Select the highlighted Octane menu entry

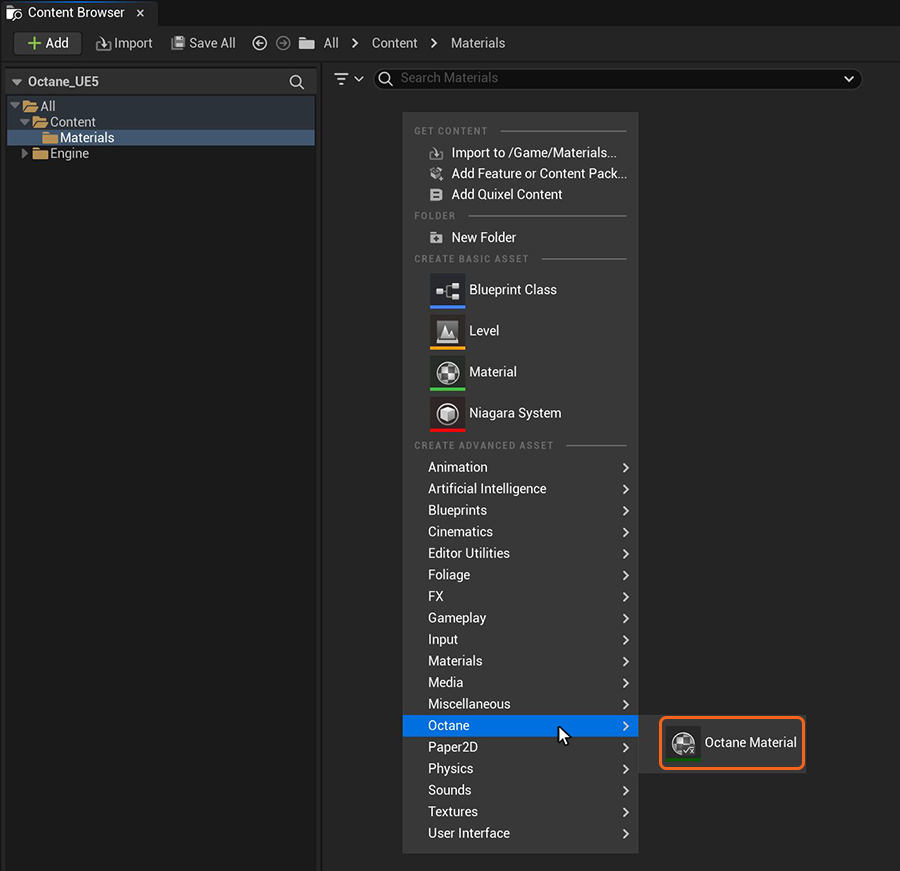click(520, 726)
